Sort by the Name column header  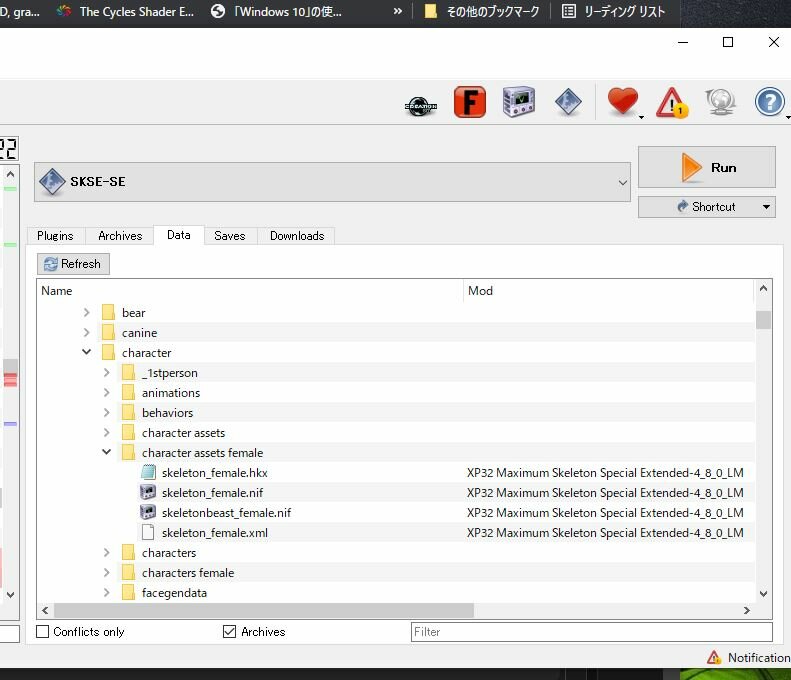pos(250,291)
